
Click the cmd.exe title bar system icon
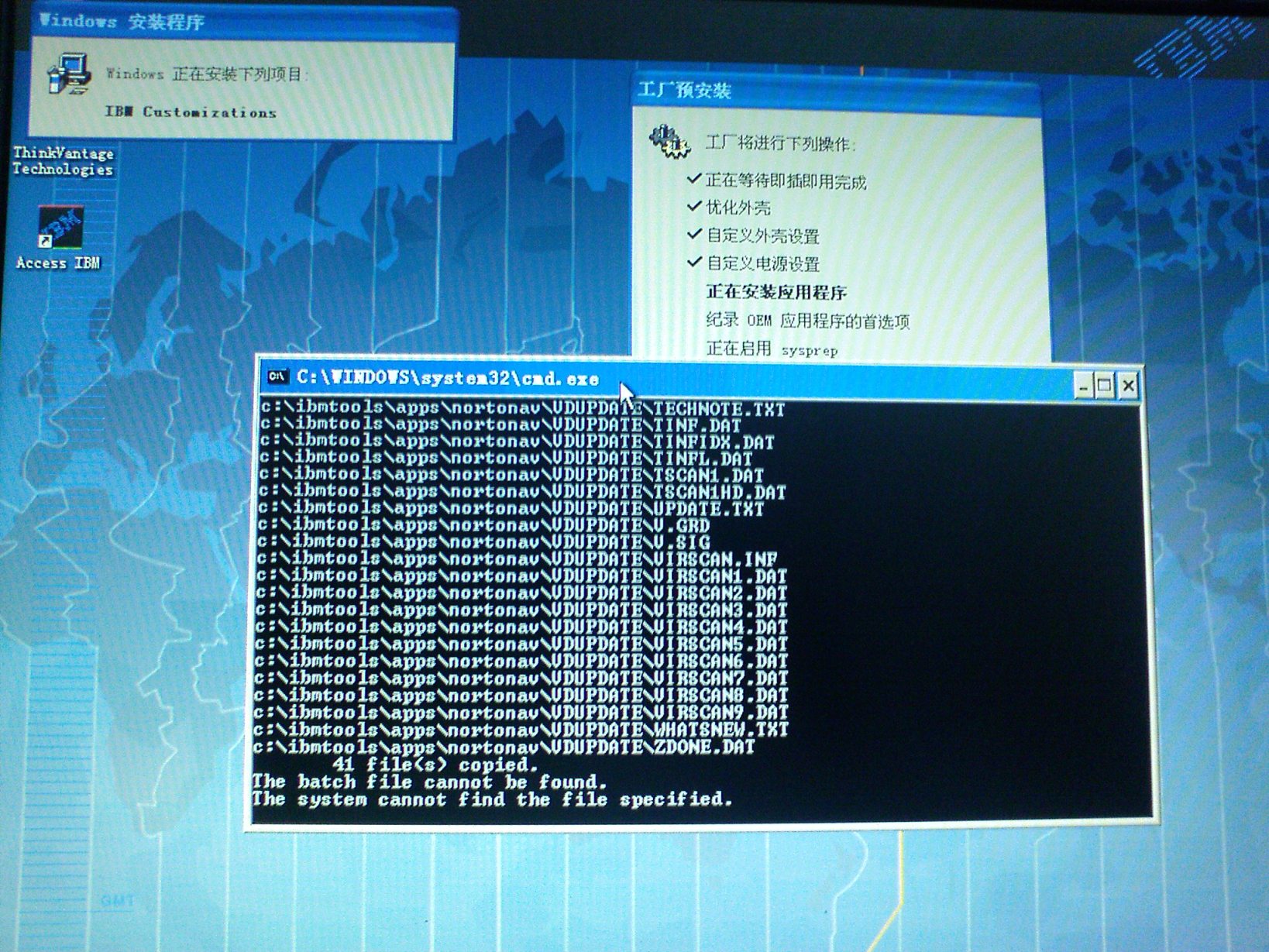(277, 377)
